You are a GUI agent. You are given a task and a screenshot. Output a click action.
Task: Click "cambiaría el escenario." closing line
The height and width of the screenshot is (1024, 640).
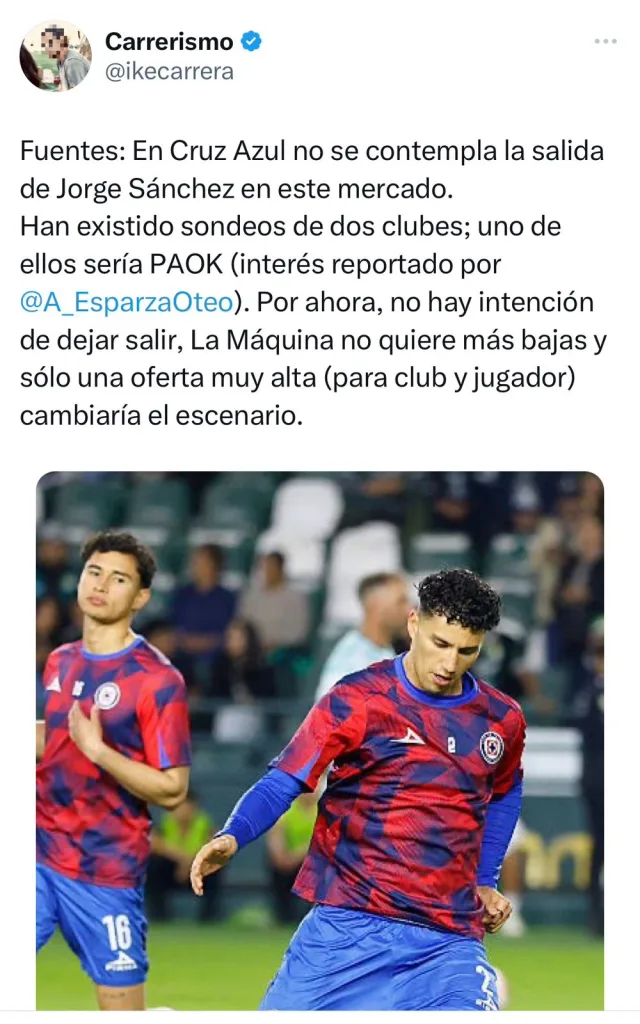point(161,416)
